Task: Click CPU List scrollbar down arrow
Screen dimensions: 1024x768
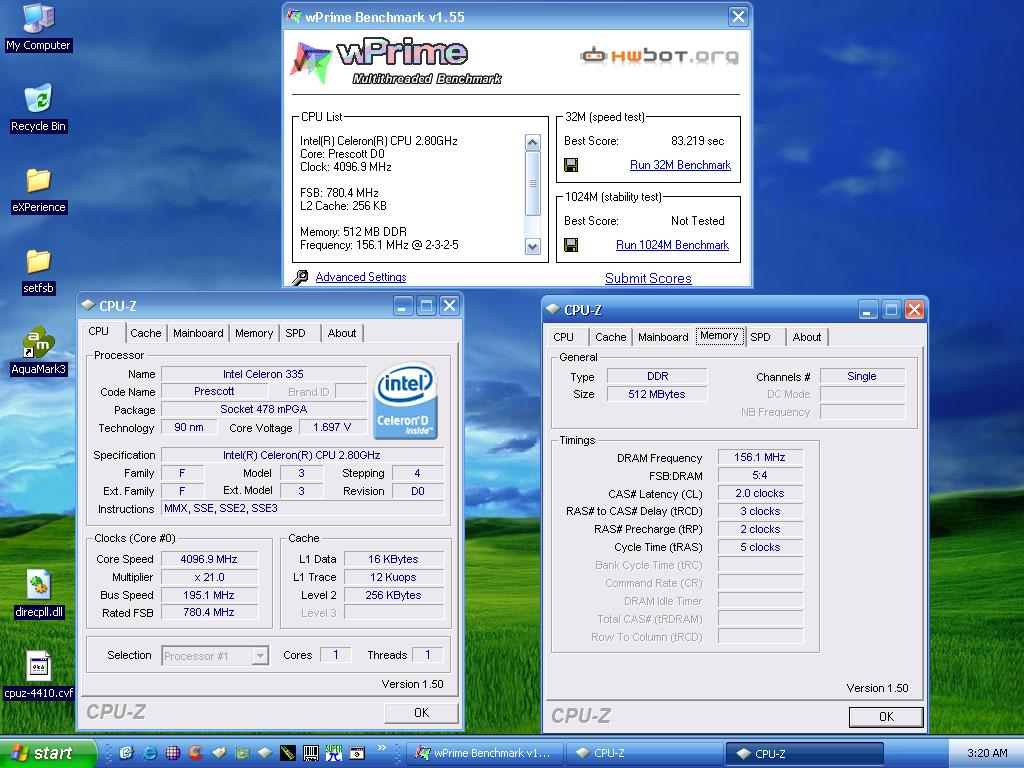Action: pos(533,246)
